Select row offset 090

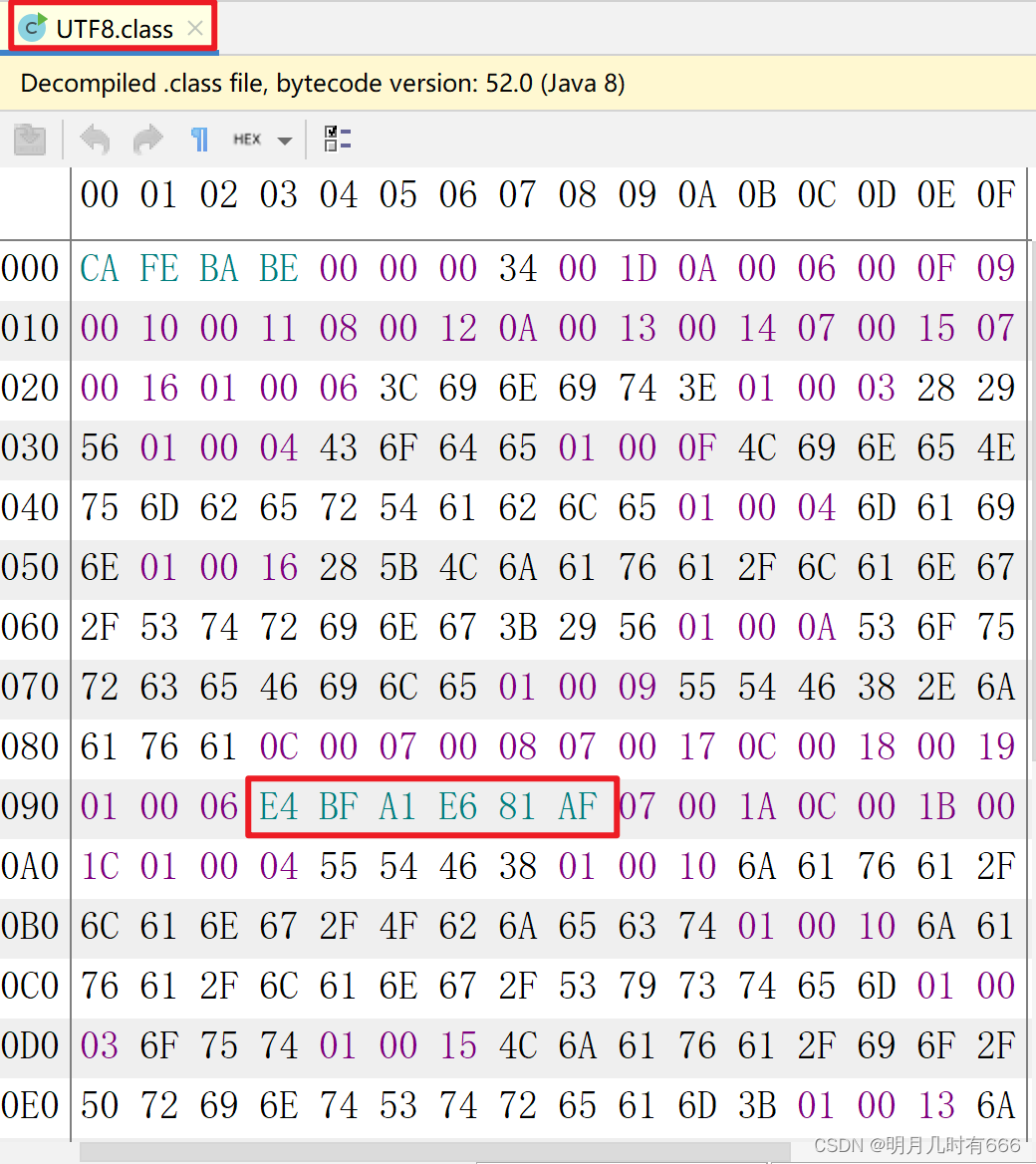coord(30,807)
